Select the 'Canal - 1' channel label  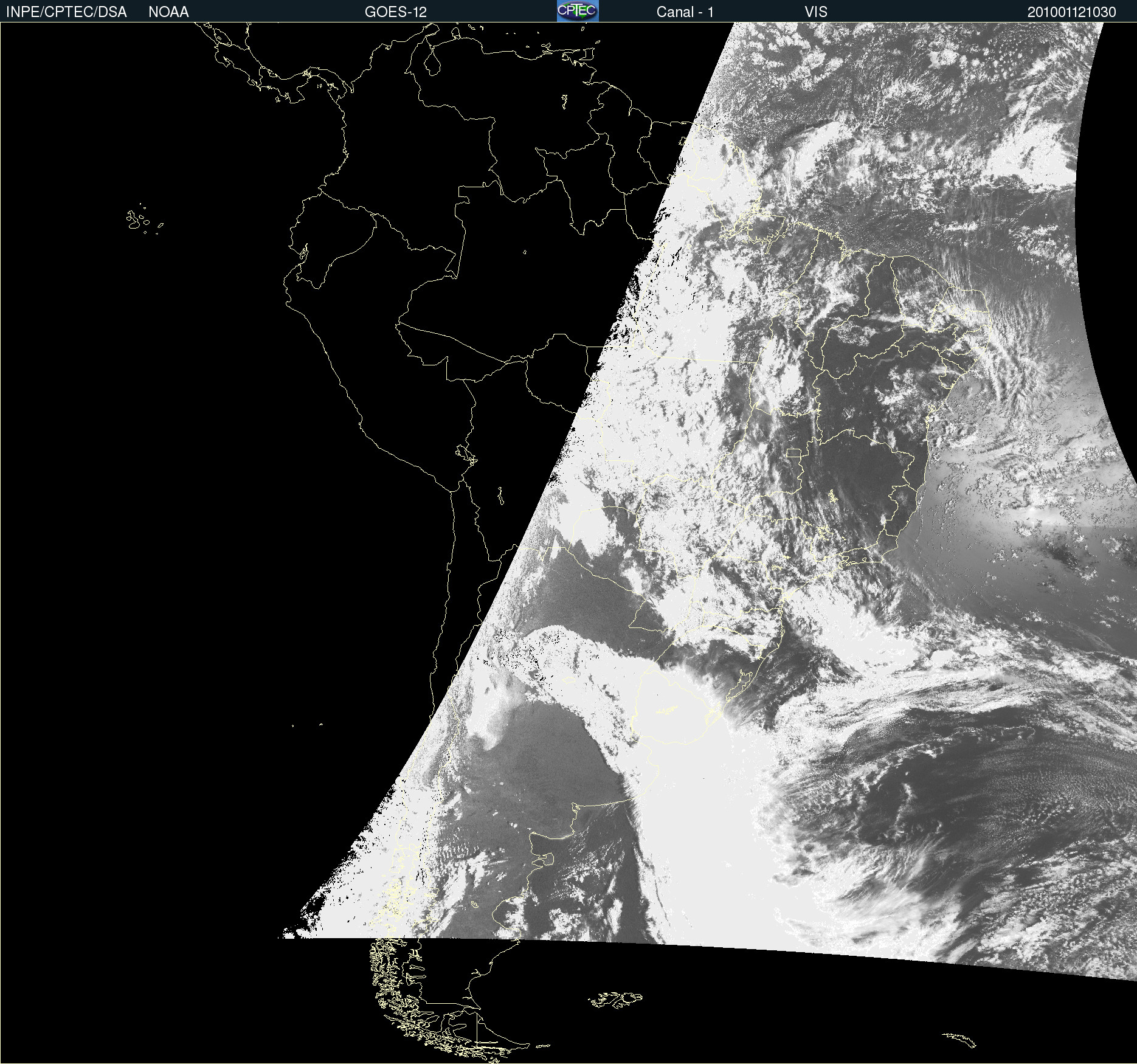click(685, 12)
